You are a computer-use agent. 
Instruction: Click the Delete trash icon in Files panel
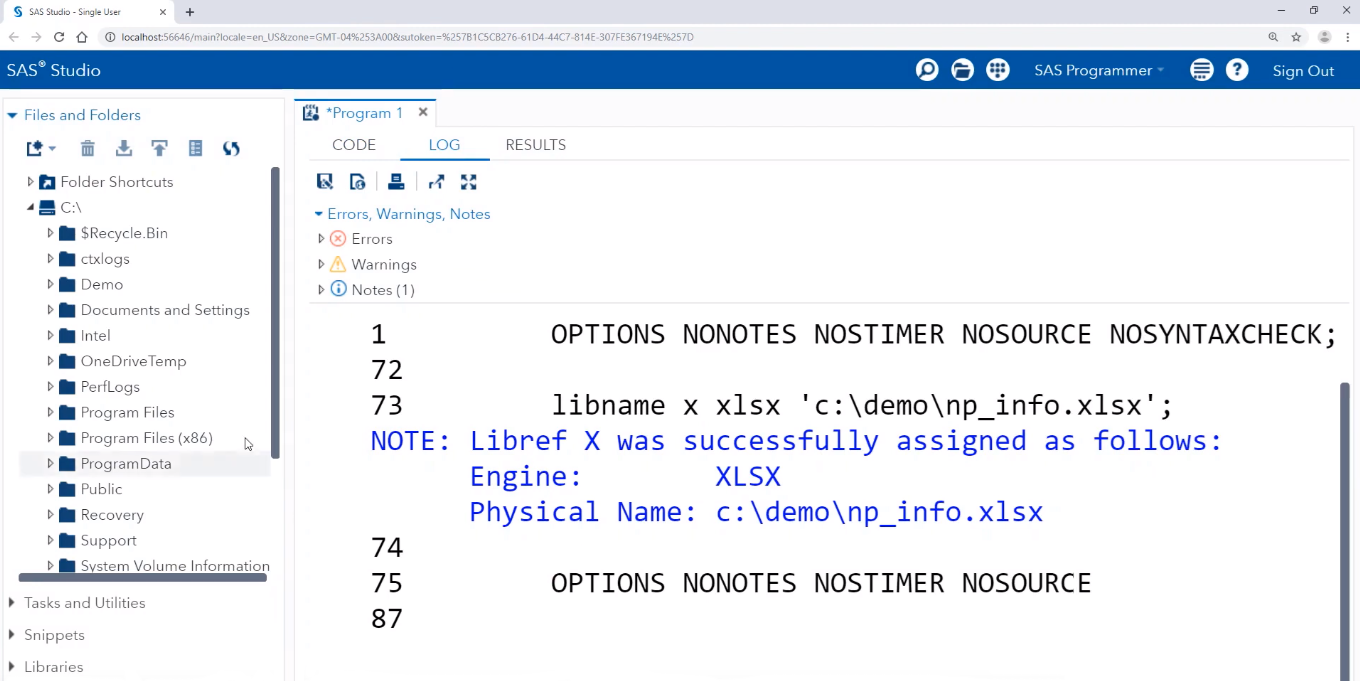coord(88,148)
